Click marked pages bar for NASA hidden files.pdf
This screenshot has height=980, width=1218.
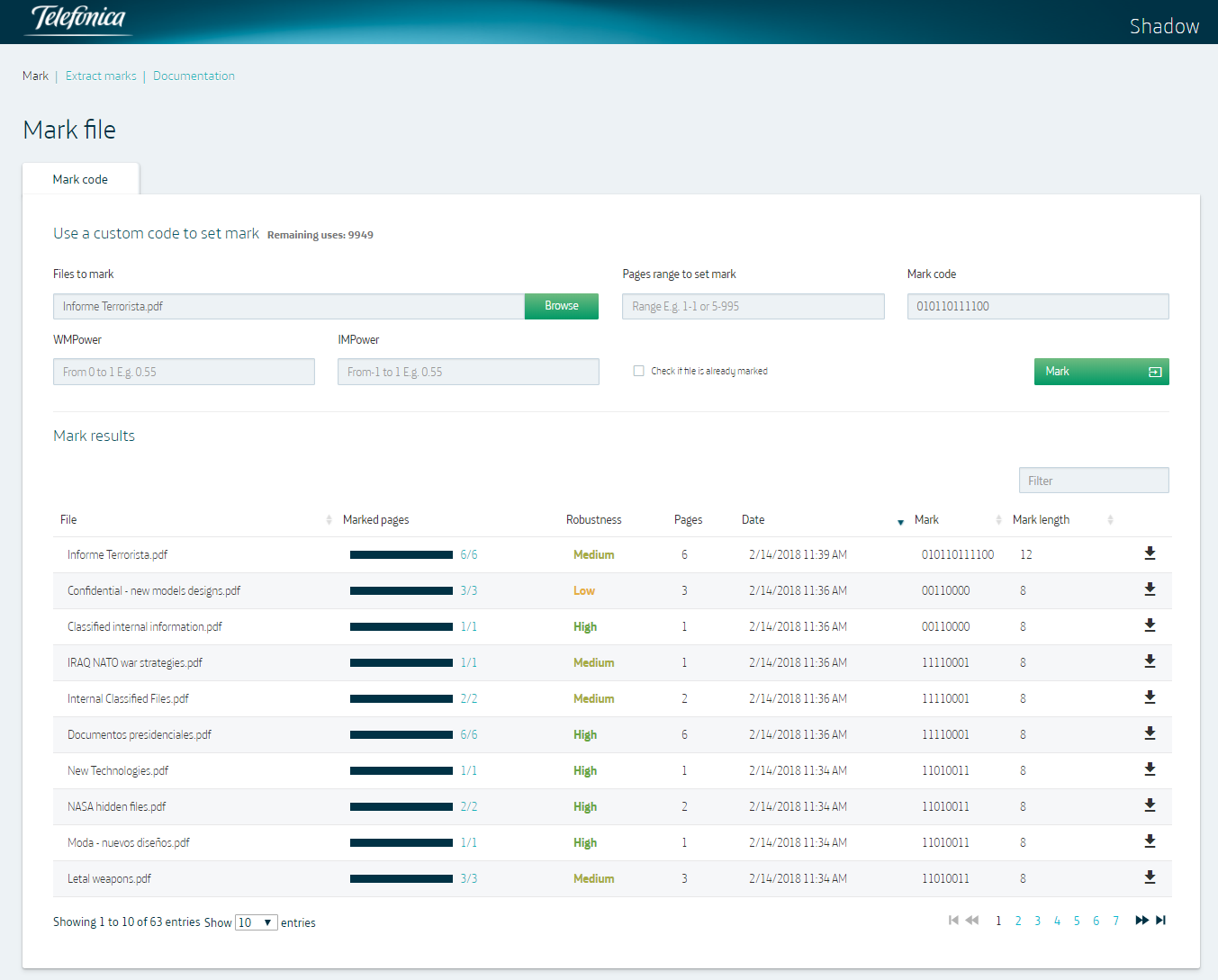coord(401,806)
